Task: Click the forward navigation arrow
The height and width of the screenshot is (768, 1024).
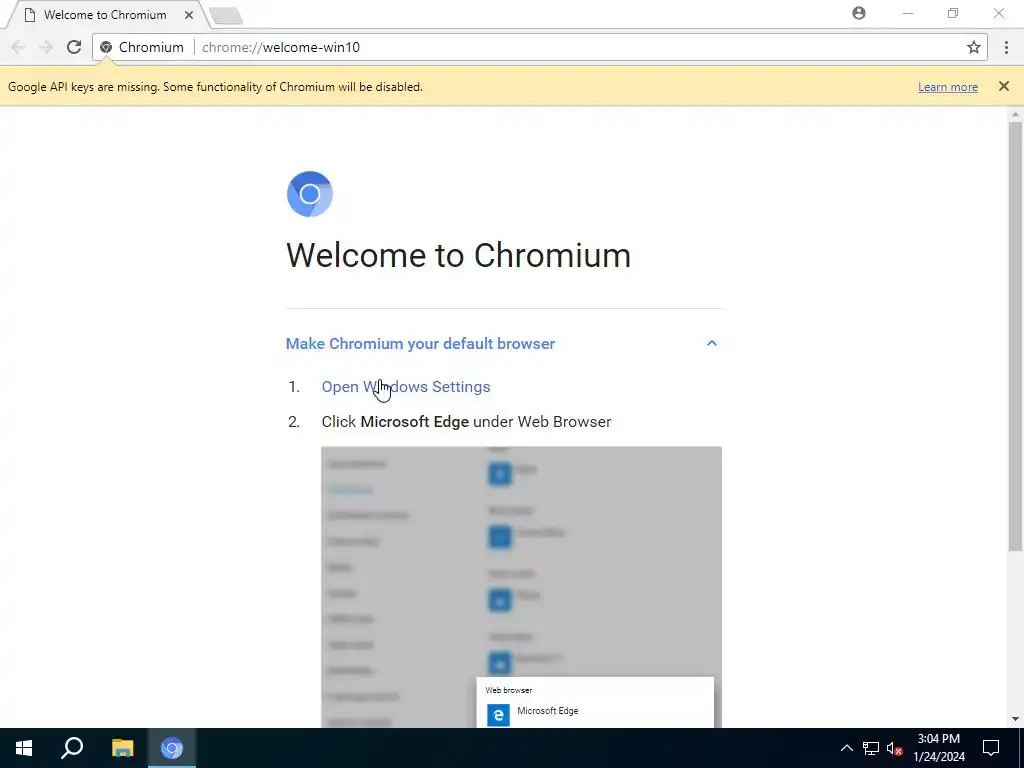Action: (x=46, y=47)
